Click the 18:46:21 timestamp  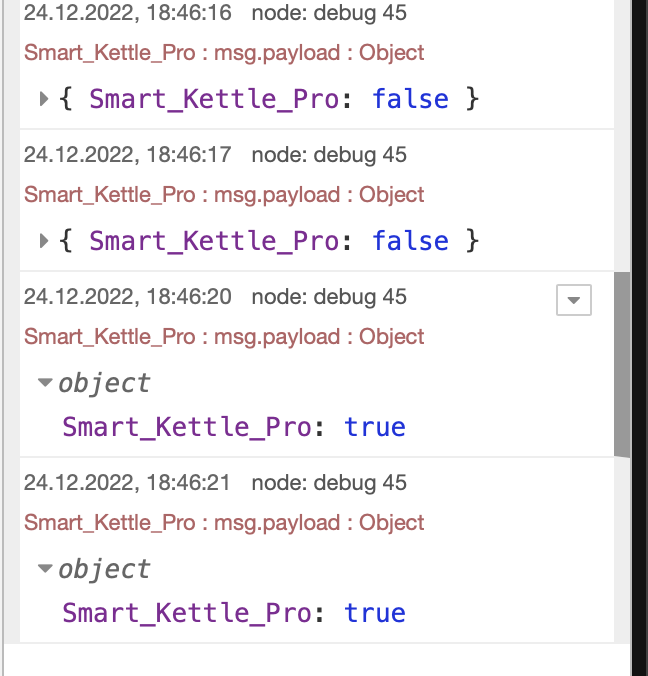128,483
